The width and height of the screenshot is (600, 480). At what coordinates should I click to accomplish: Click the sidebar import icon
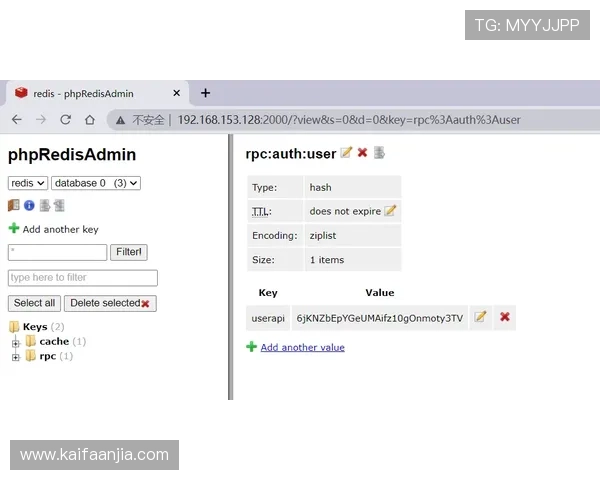click(59, 205)
